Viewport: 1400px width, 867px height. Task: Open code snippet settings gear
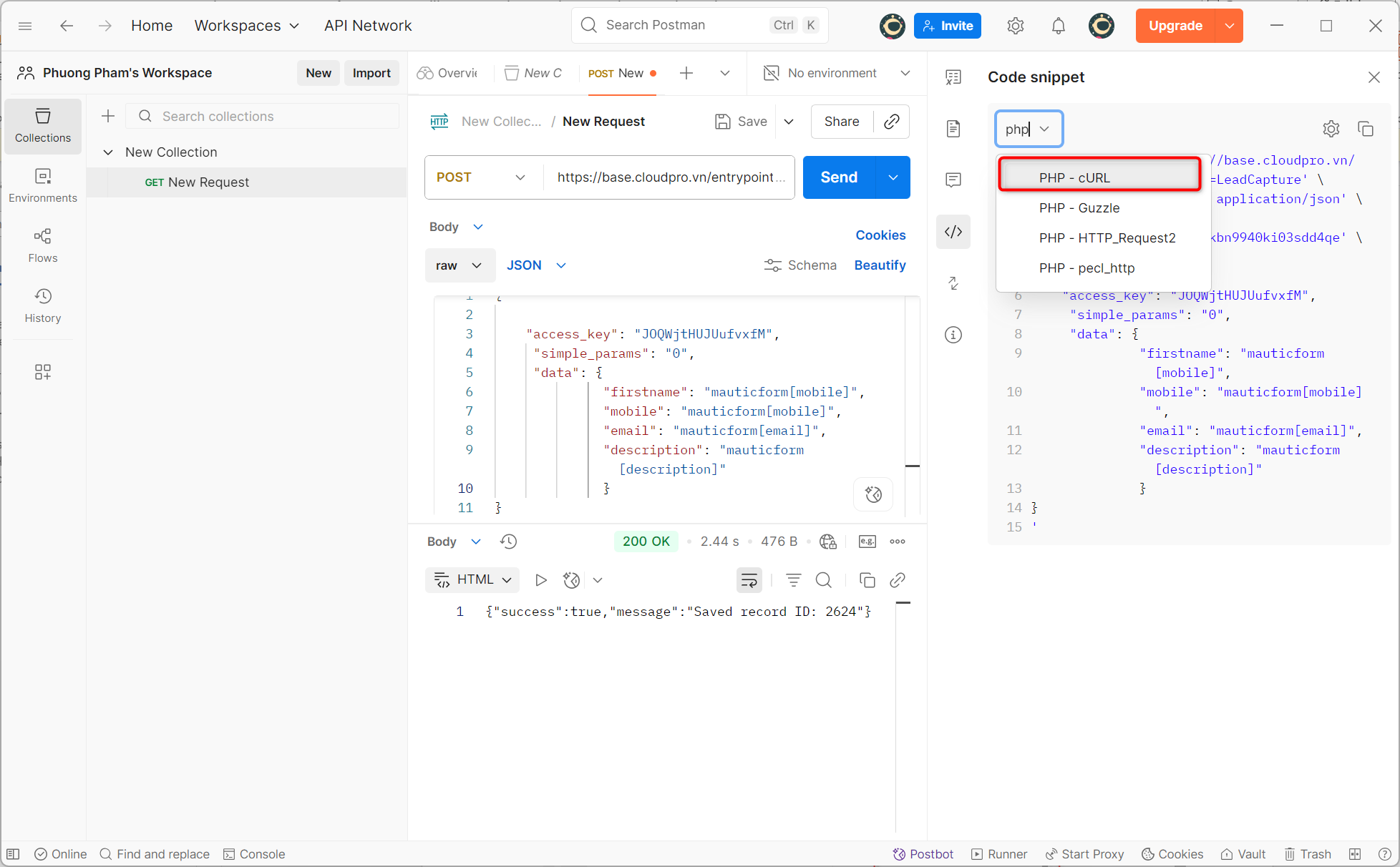[x=1331, y=129]
